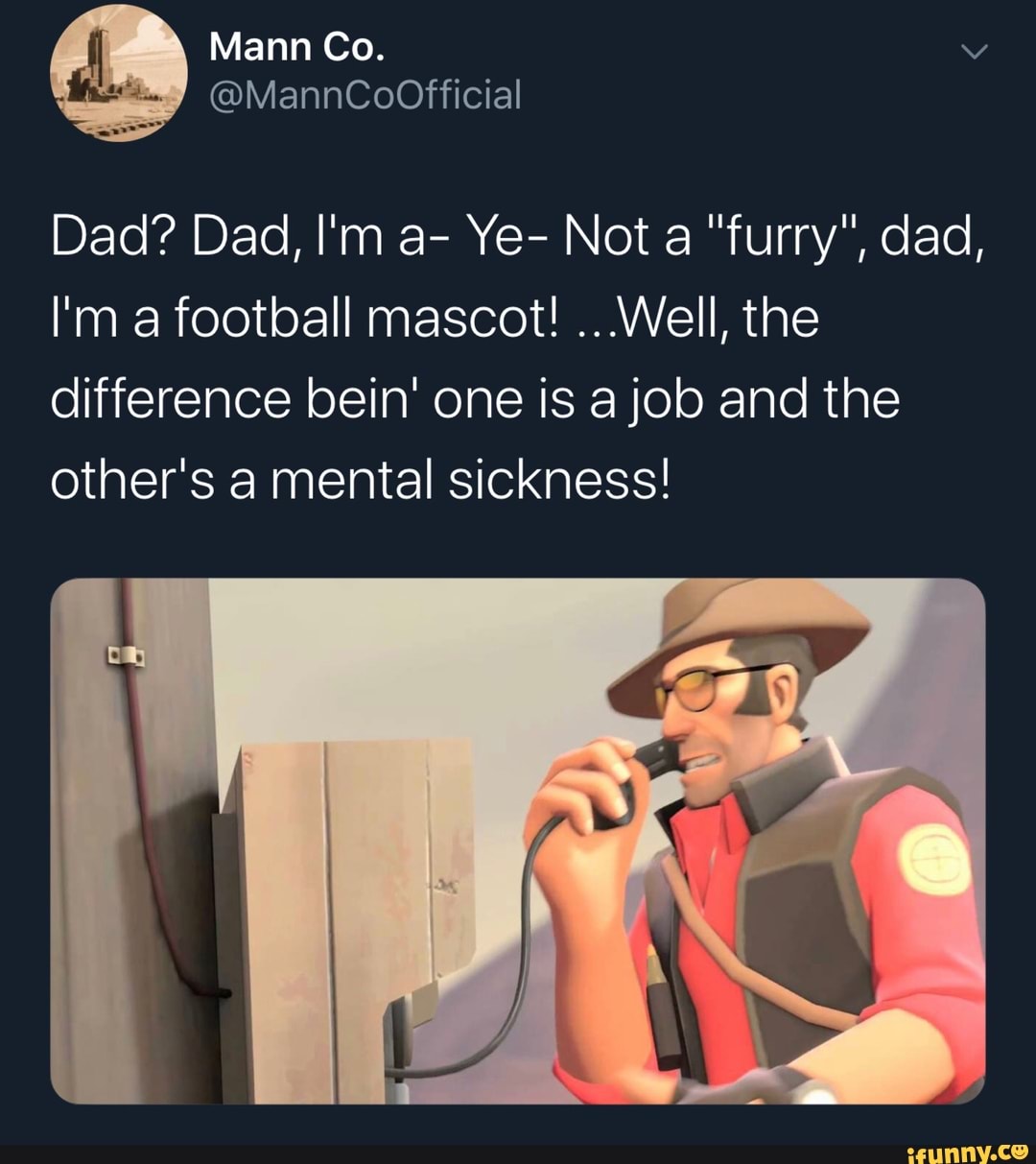The width and height of the screenshot is (1036, 1164).
Task: Click the Mann Co. display name
Action: (296, 46)
